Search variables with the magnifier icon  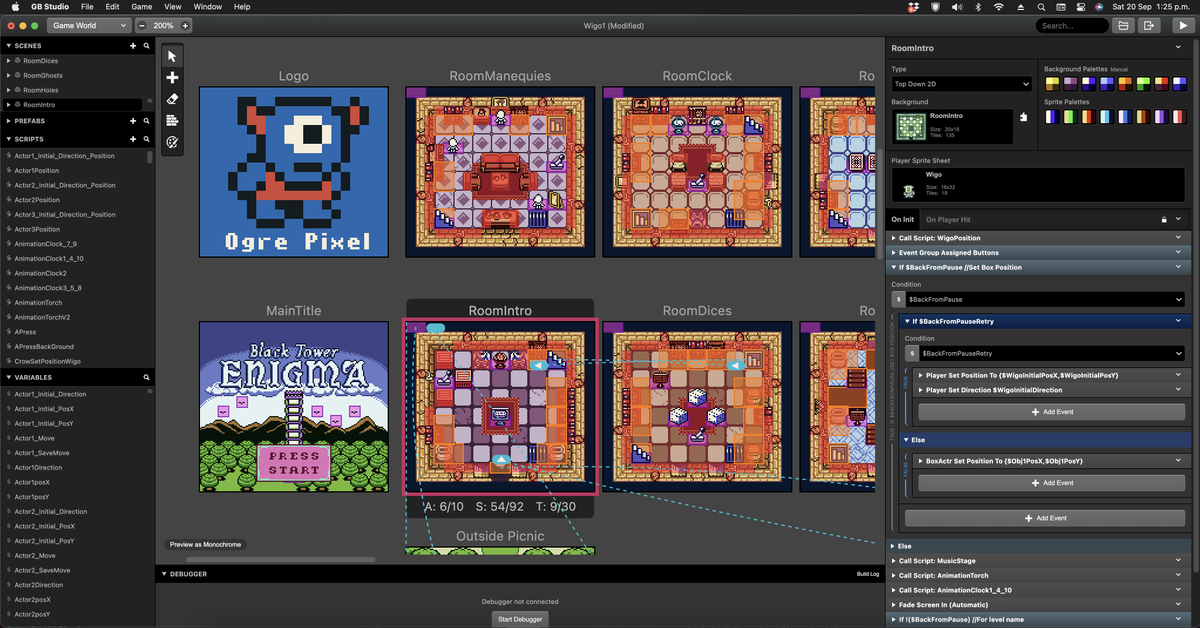click(x=147, y=378)
